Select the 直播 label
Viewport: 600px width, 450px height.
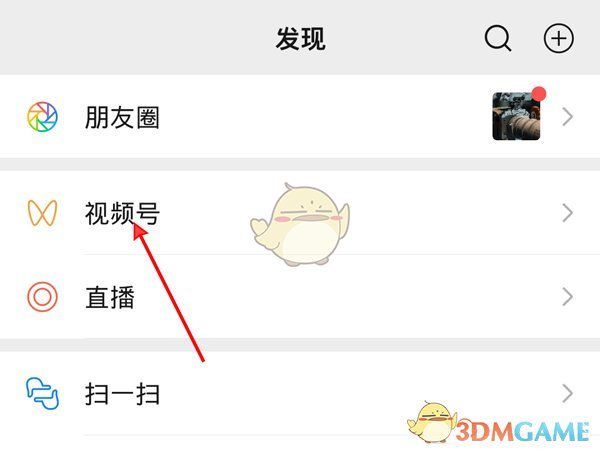110,297
